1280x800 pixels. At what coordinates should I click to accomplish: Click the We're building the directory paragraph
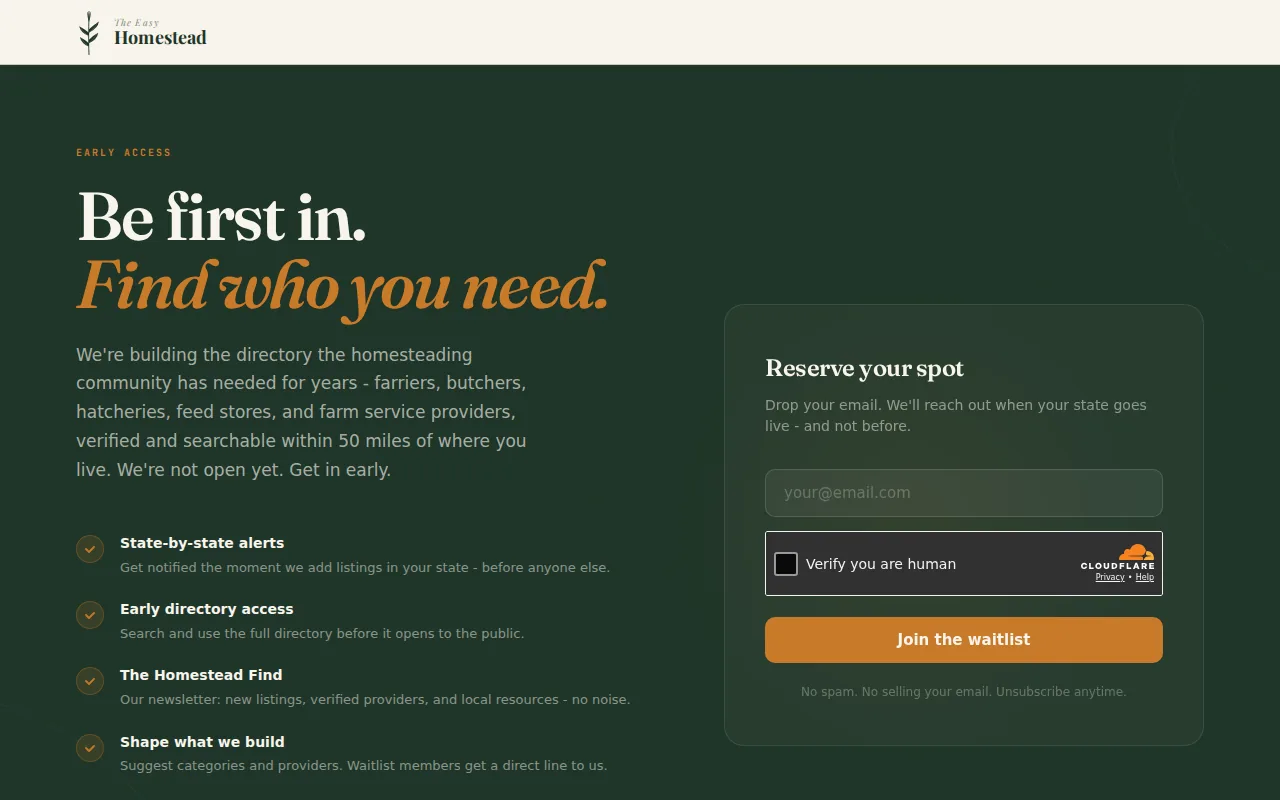point(301,412)
